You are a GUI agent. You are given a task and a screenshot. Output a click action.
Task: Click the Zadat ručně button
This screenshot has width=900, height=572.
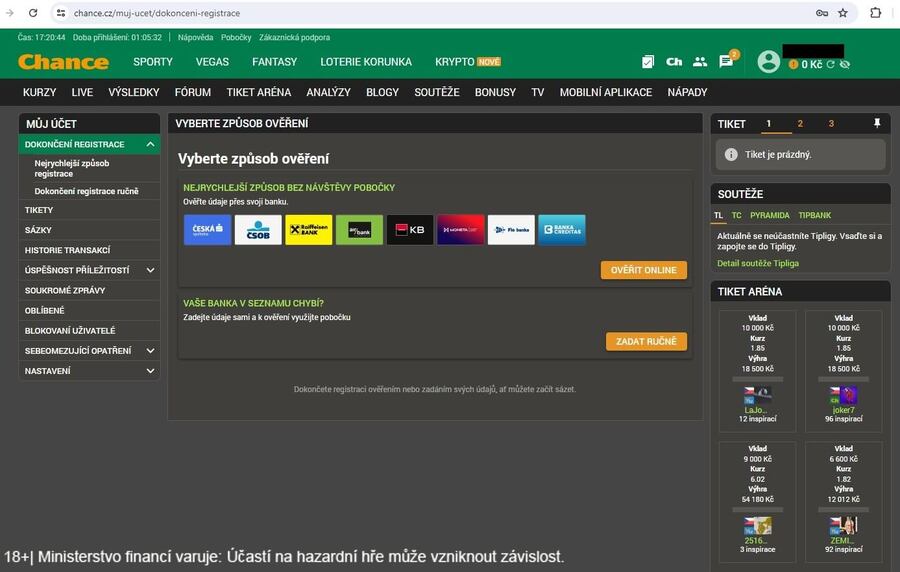click(646, 341)
